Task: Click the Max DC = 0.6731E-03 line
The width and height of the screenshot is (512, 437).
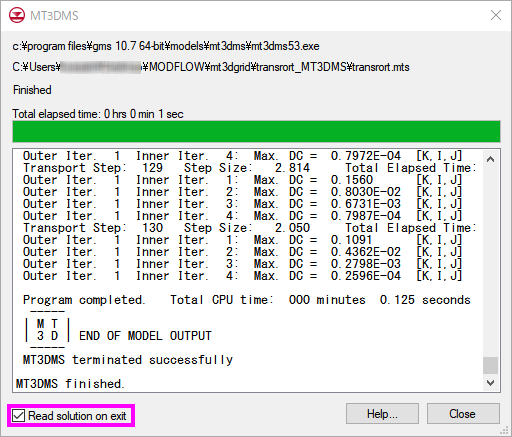Action: (242, 204)
